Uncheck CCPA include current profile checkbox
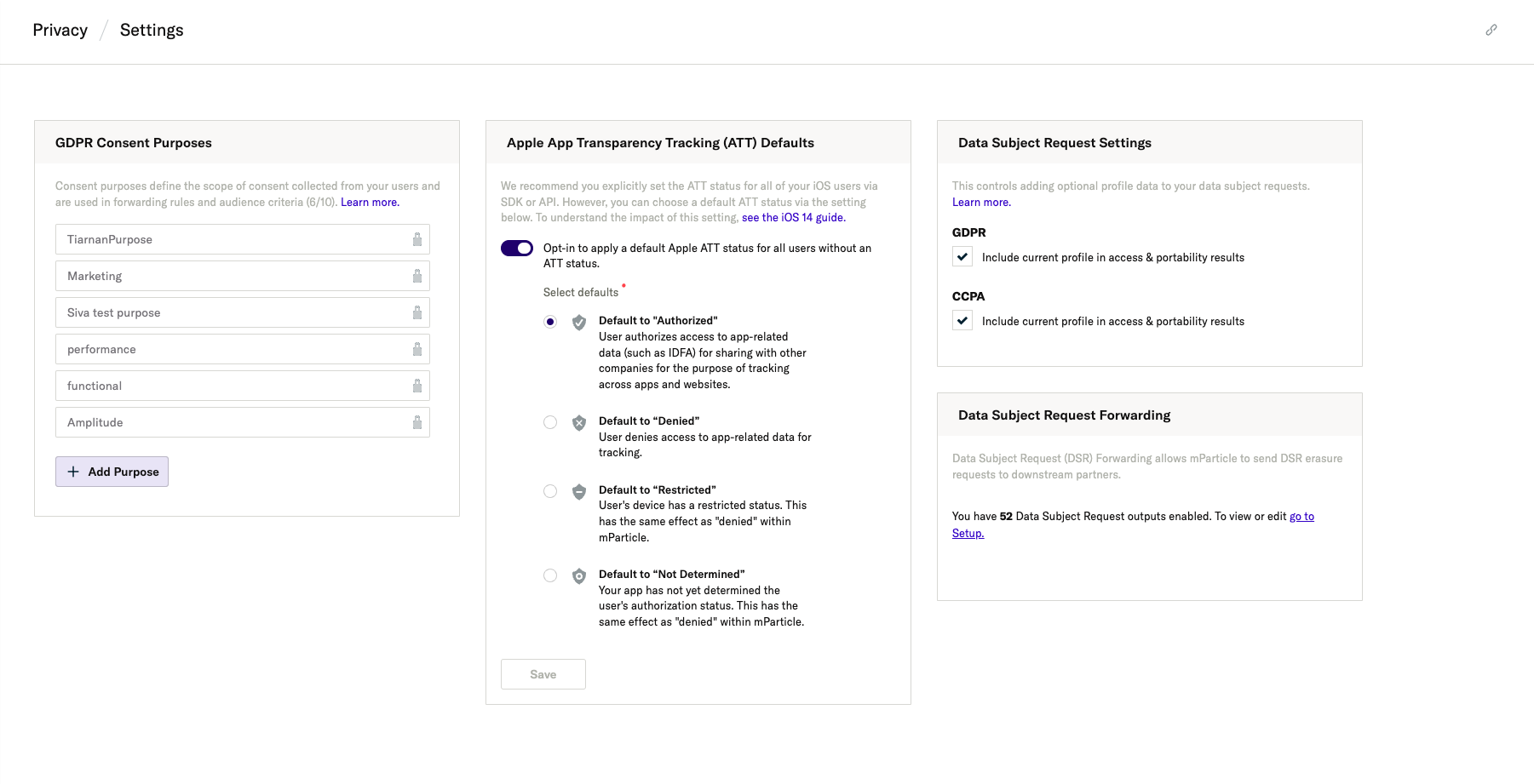The width and height of the screenshot is (1534, 784). (x=962, y=320)
